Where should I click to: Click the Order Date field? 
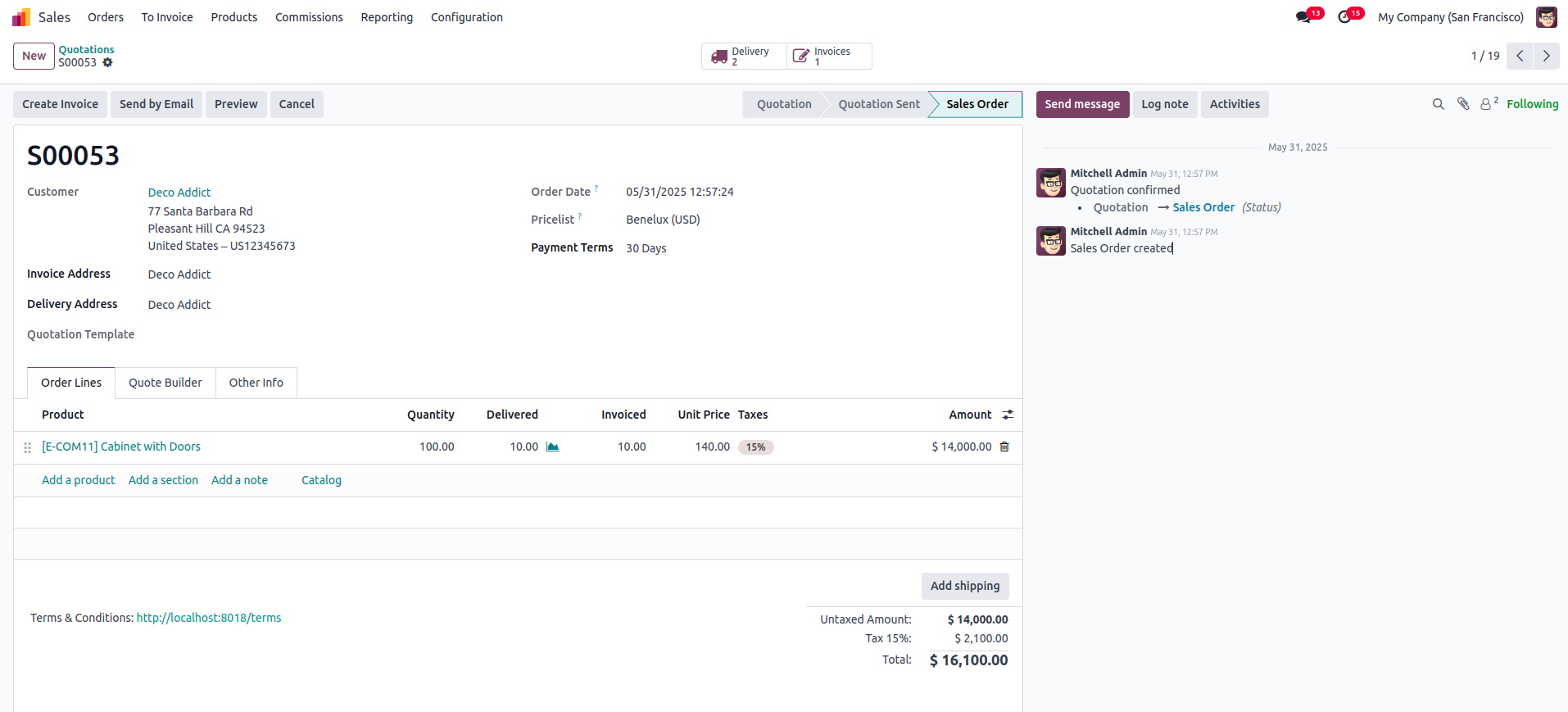click(680, 192)
